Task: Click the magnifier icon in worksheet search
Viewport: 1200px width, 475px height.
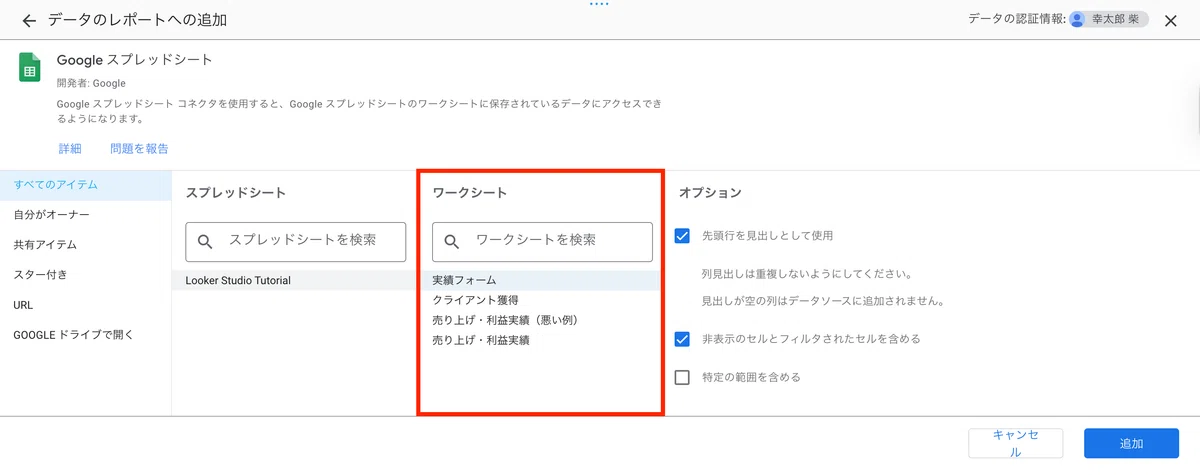Action: pyautogui.click(x=452, y=241)
